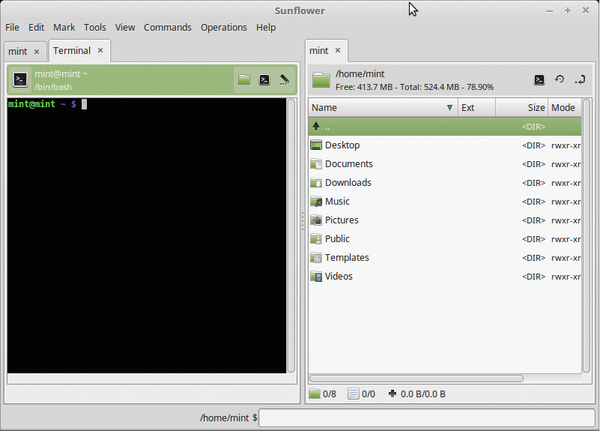This screenshot has width=600, height=431.
Task: Click the terminal vertical scrollbar
Action: [x=291, y=235]
